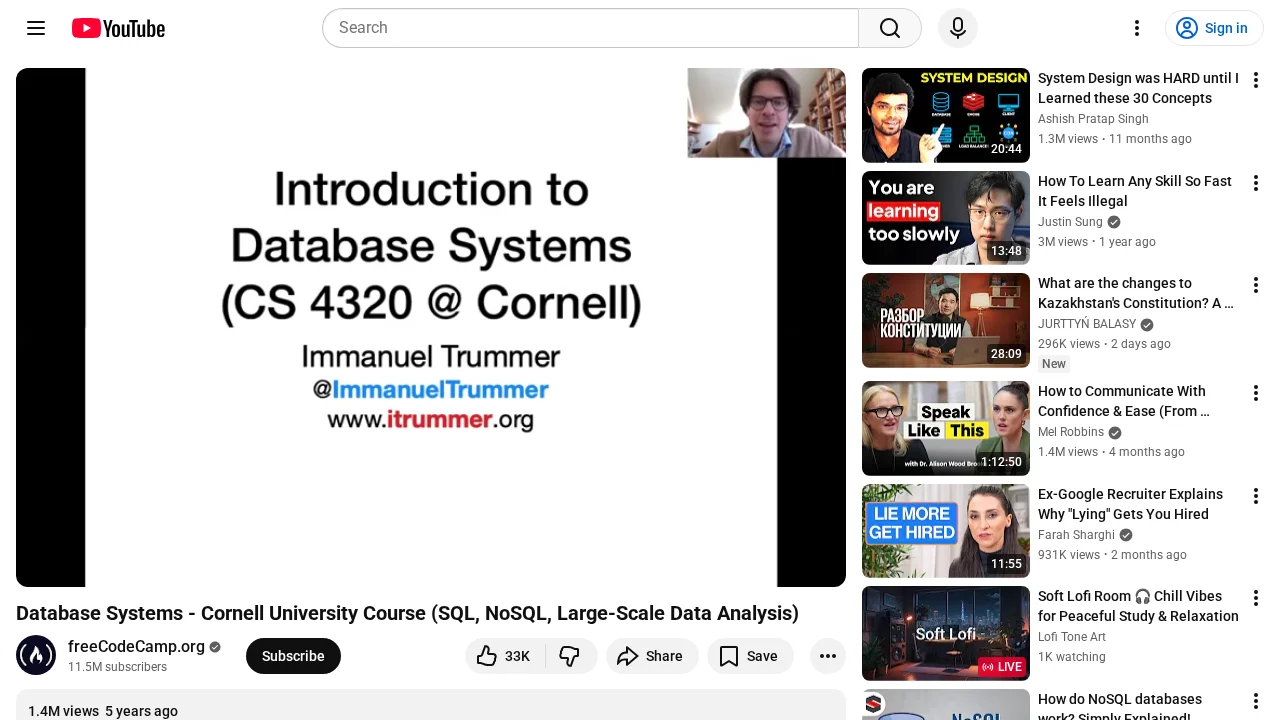Share the video
The height and width of the screenshot is (720, 1280).
[652, 656]
